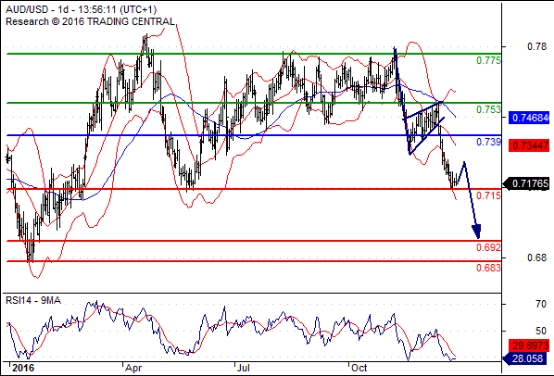Click the blue downward forecast arrowhead

point(476,232)
